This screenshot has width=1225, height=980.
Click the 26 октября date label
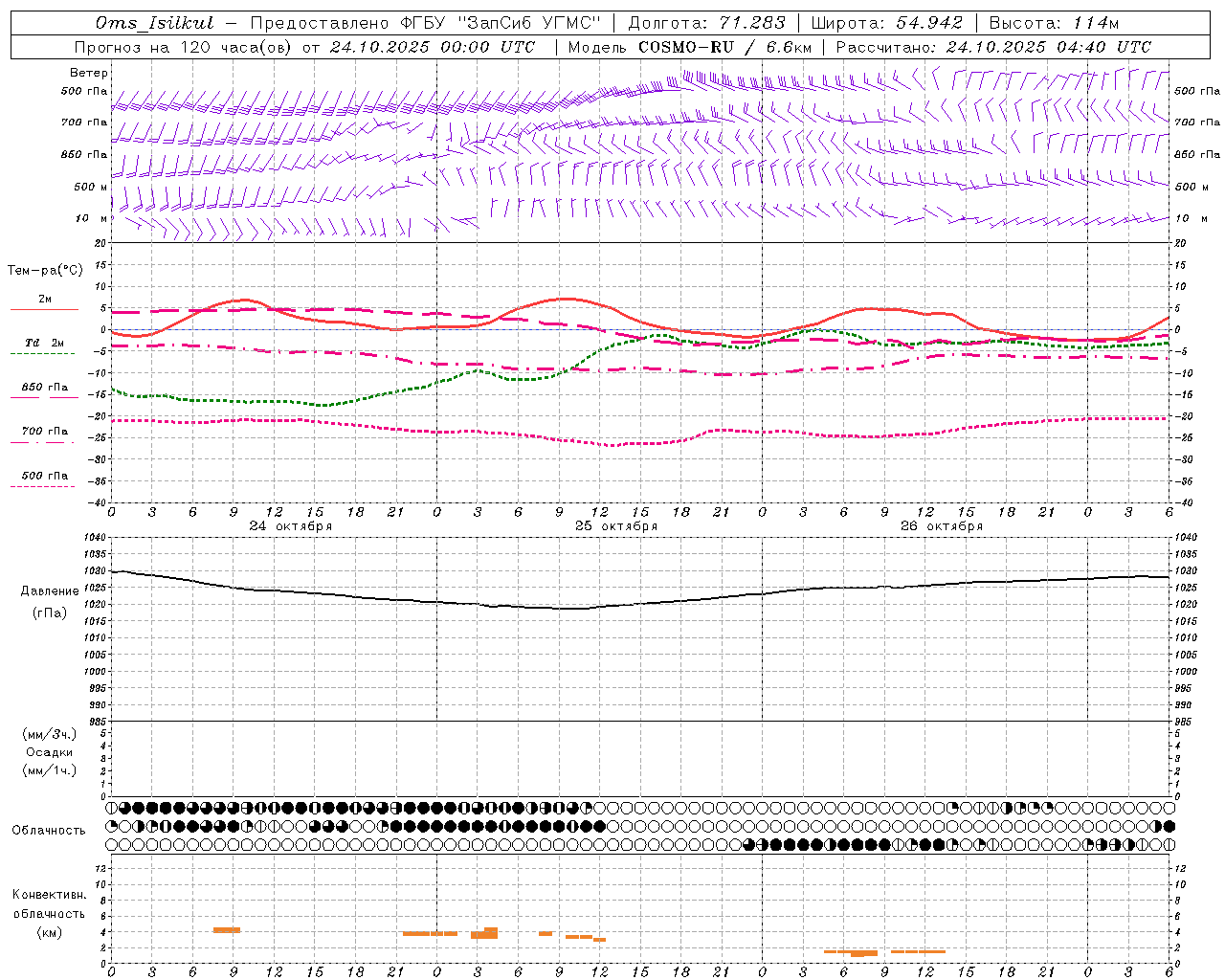click(941, 526)
